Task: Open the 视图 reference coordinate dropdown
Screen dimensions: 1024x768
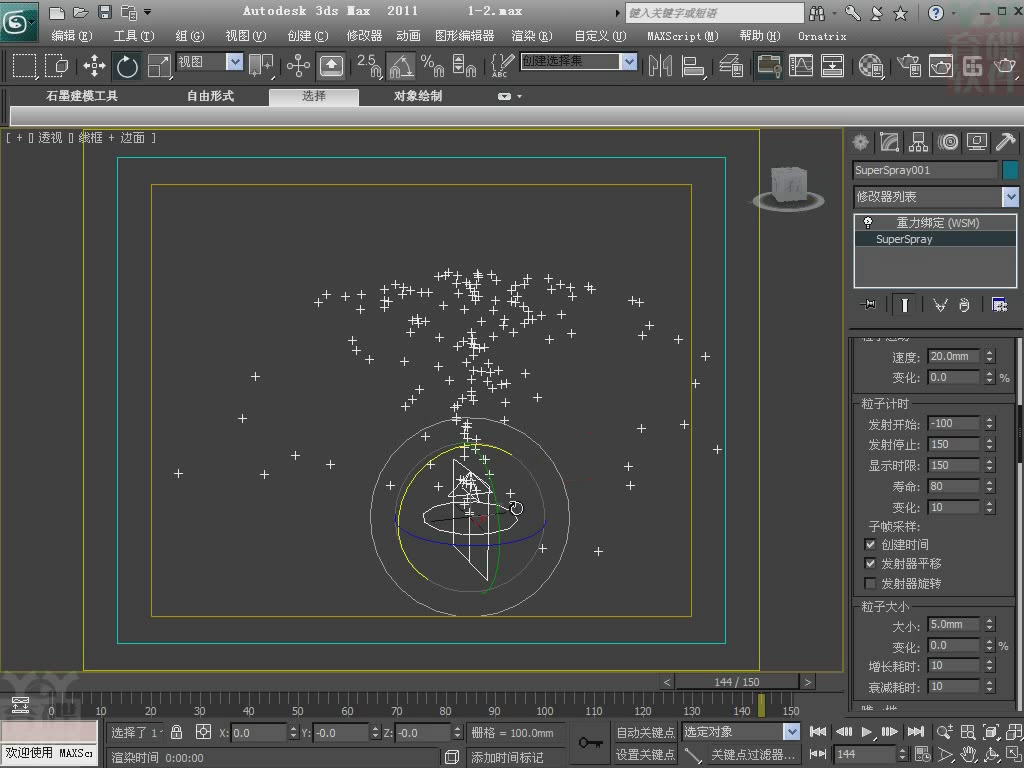Action: pos(234,62)
